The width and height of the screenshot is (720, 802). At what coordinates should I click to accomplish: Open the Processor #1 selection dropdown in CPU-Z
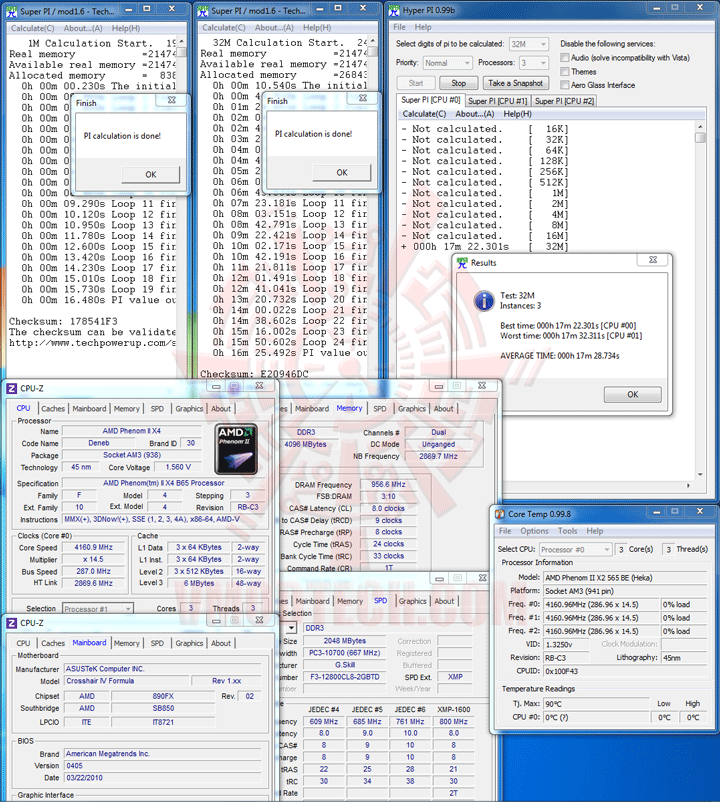(98, 609)
